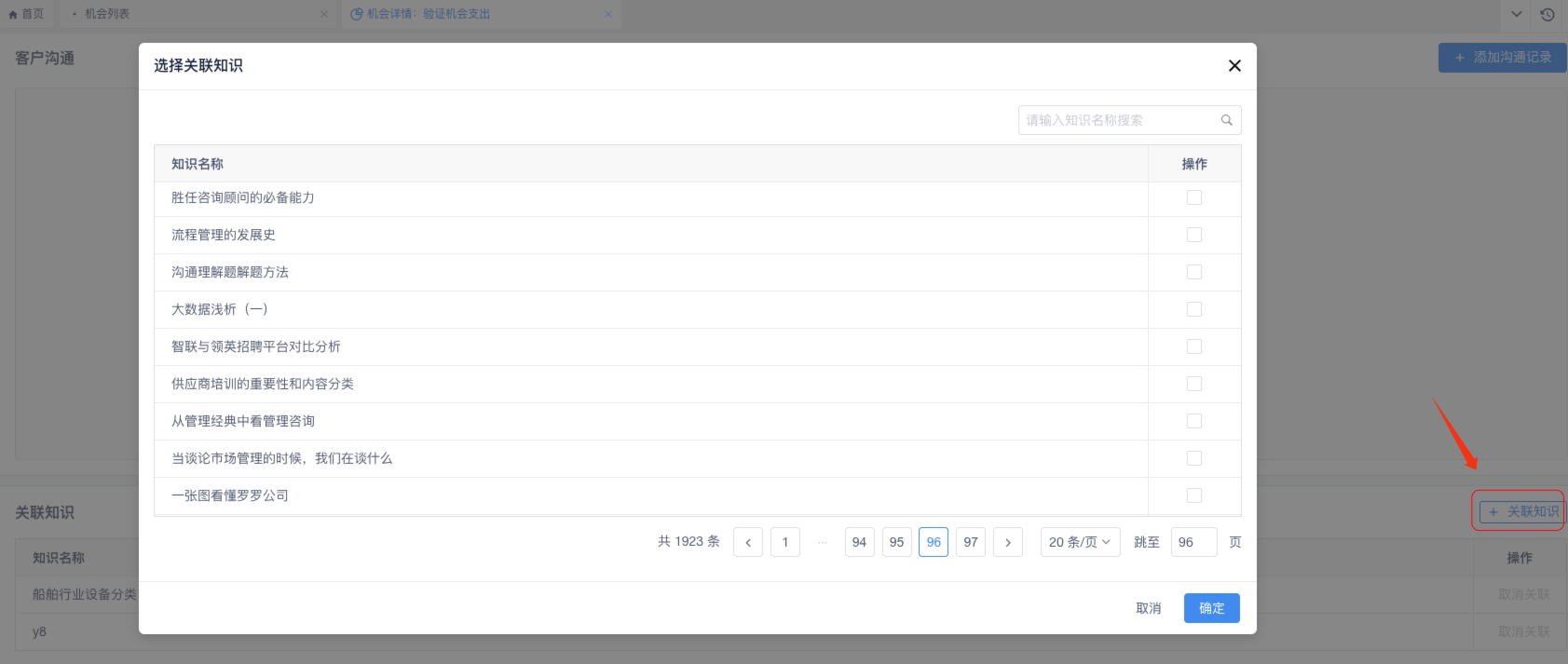Close the 机会详情 tab
The image size is (1568, 664).
pyautogui.click(x=608, y=14)
